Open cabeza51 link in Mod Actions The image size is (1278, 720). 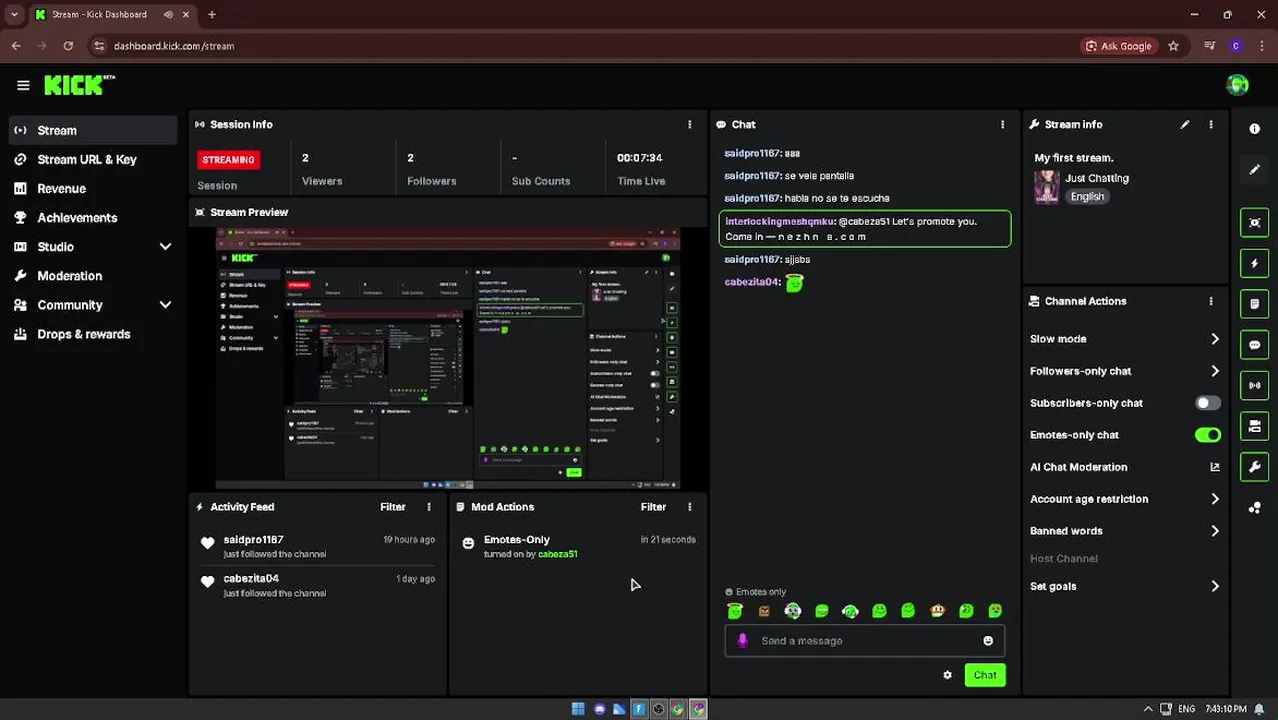click(x=557, y=554)
